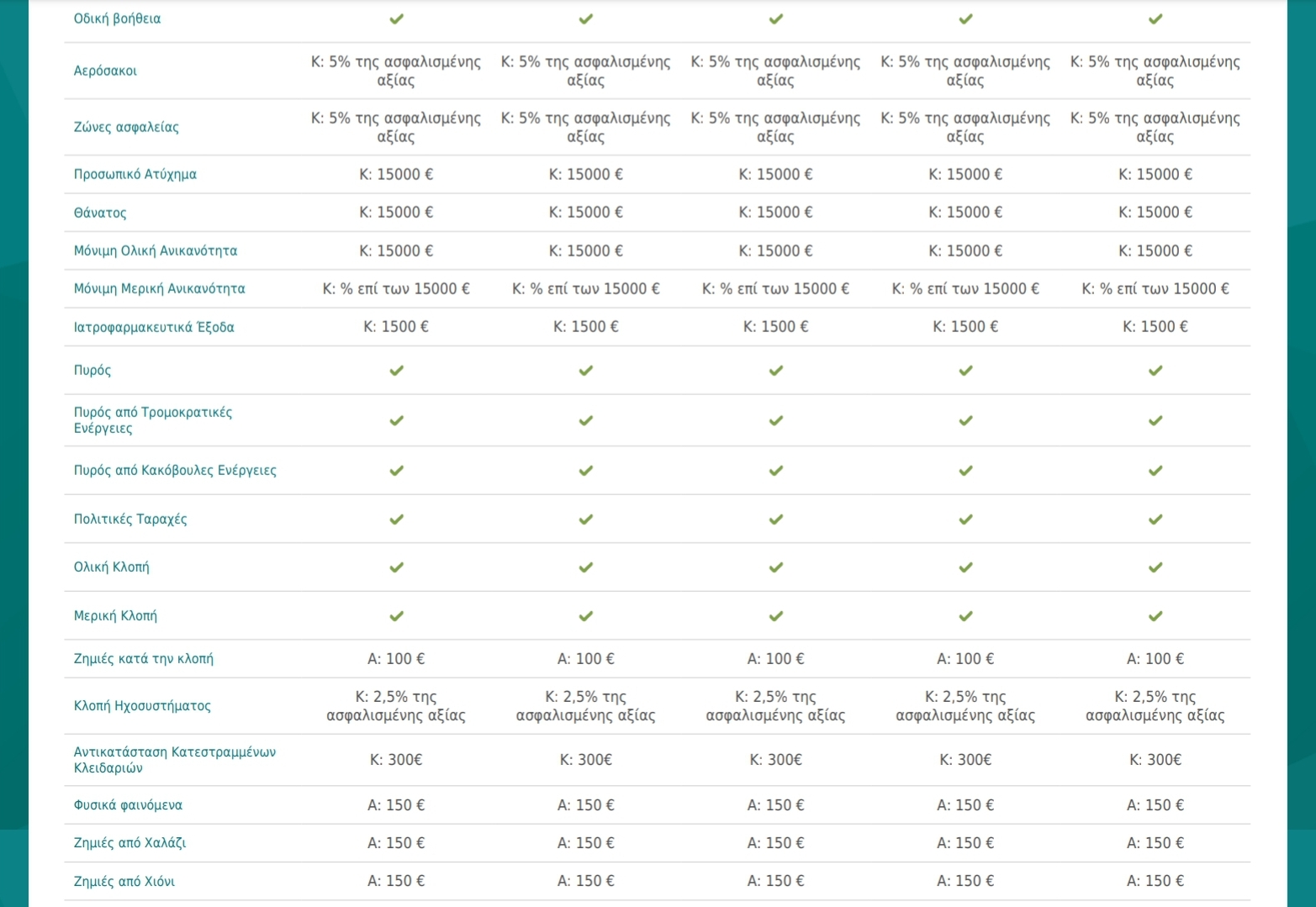Click the Φυσικά φαινόμενα label
This screenshot has height=907, width=1316.
[x=128, y=805]
